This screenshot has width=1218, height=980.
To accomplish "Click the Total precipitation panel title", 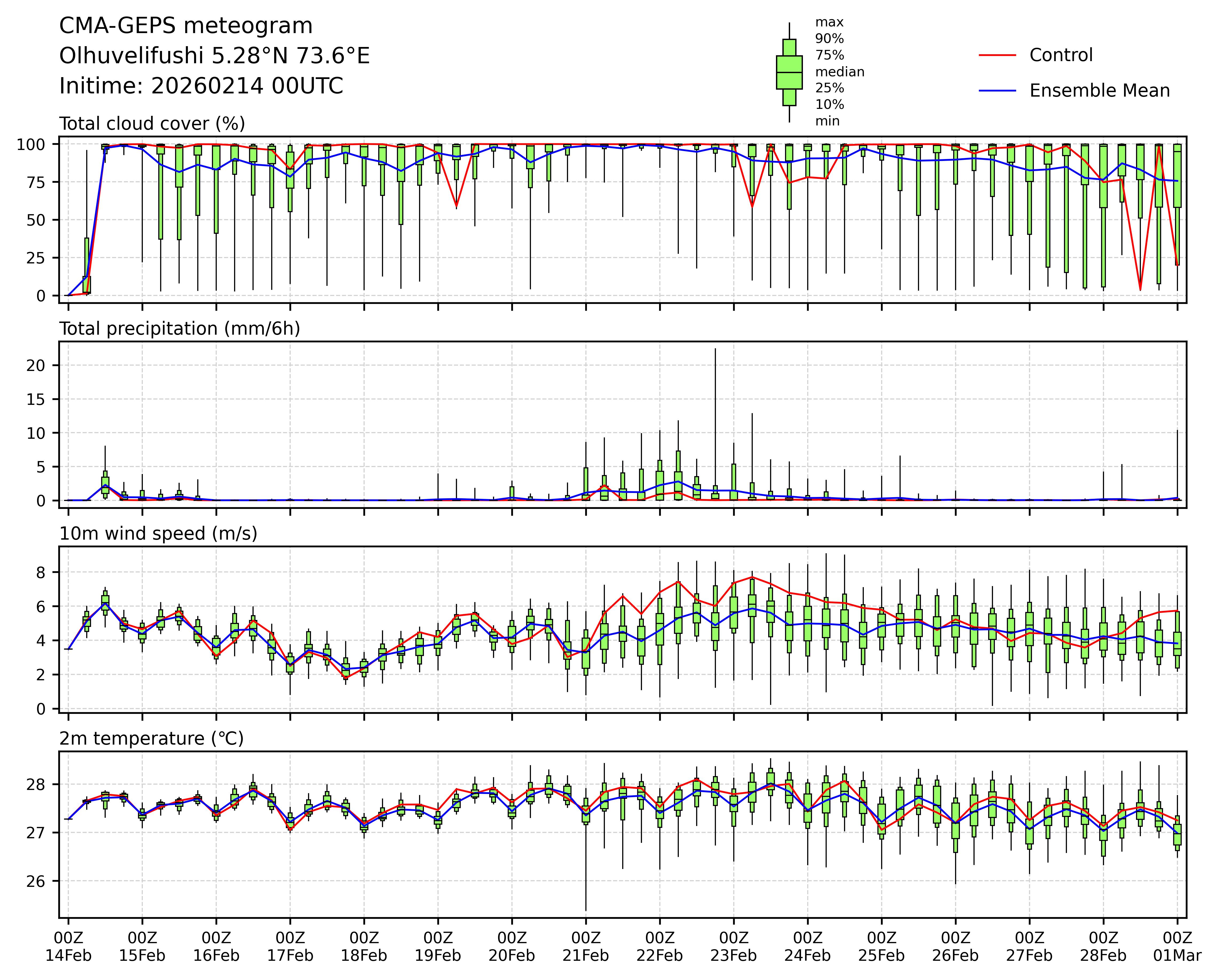I will coord(180,329).
